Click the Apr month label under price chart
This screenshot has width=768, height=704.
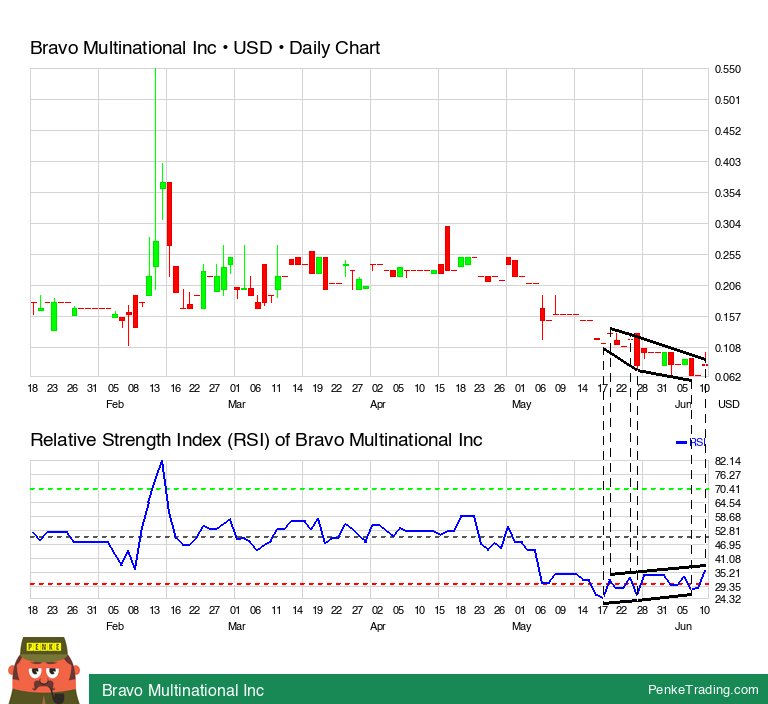click(378, 404)
